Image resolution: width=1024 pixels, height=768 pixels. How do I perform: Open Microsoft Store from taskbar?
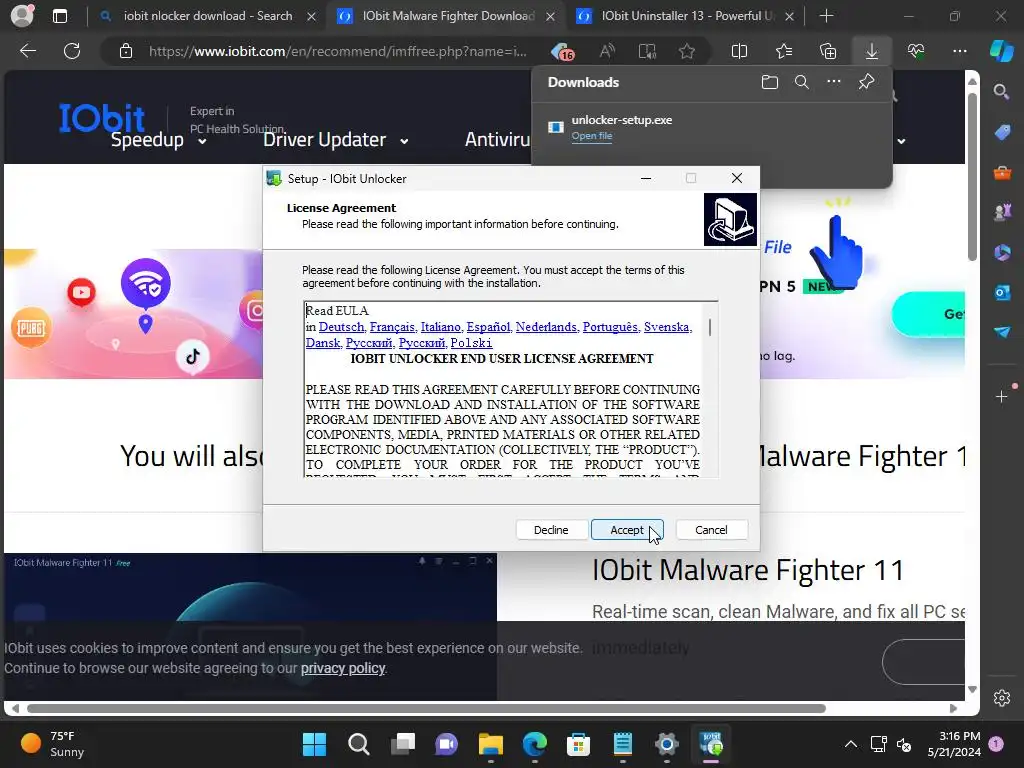coord(578,744)
